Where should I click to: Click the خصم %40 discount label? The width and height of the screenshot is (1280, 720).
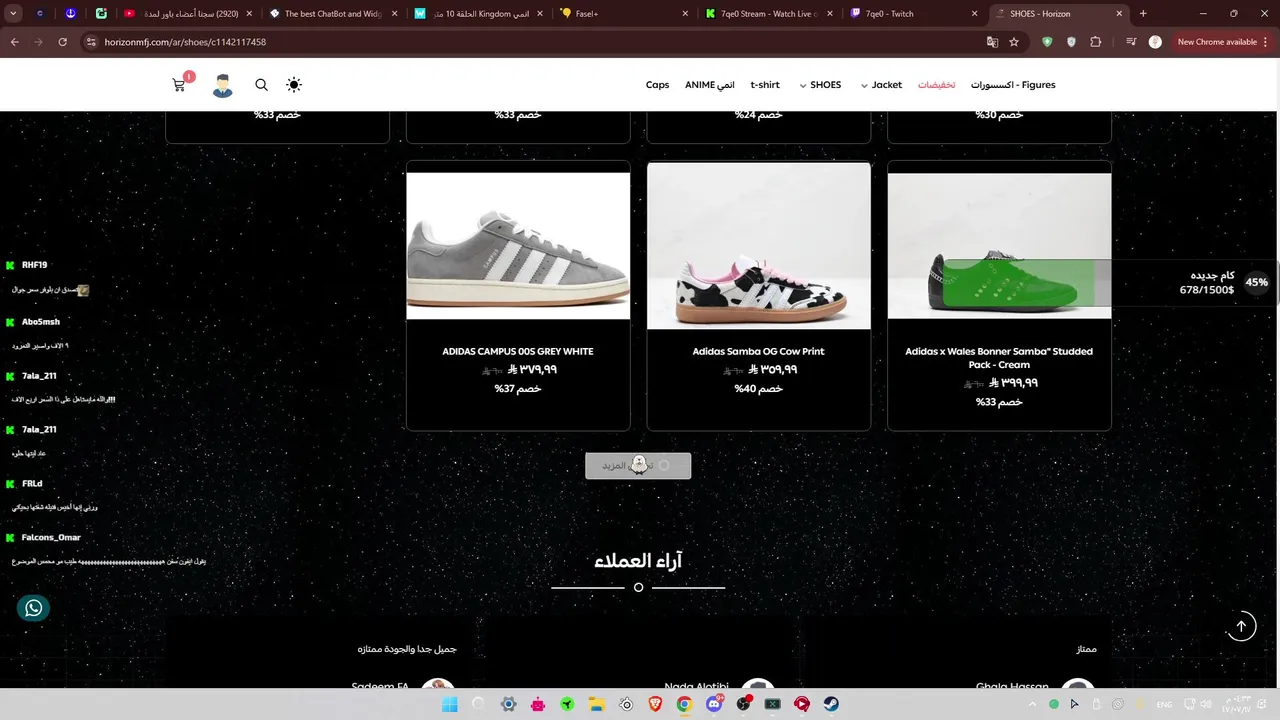click(x=759, y=389)
